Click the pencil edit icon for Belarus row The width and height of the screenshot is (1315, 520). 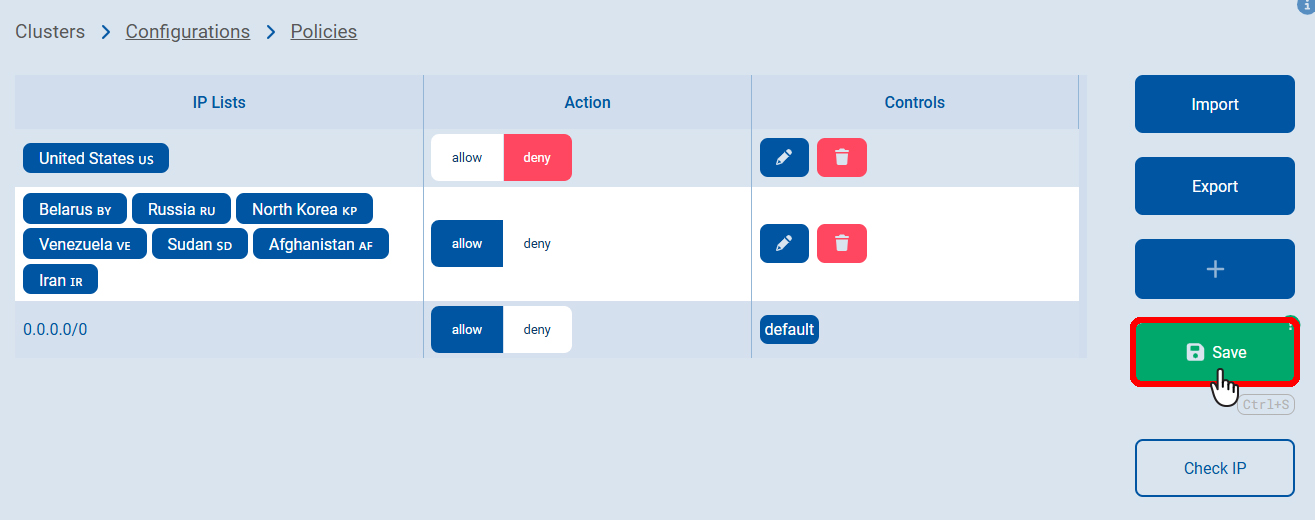click(x=784, y=243)
